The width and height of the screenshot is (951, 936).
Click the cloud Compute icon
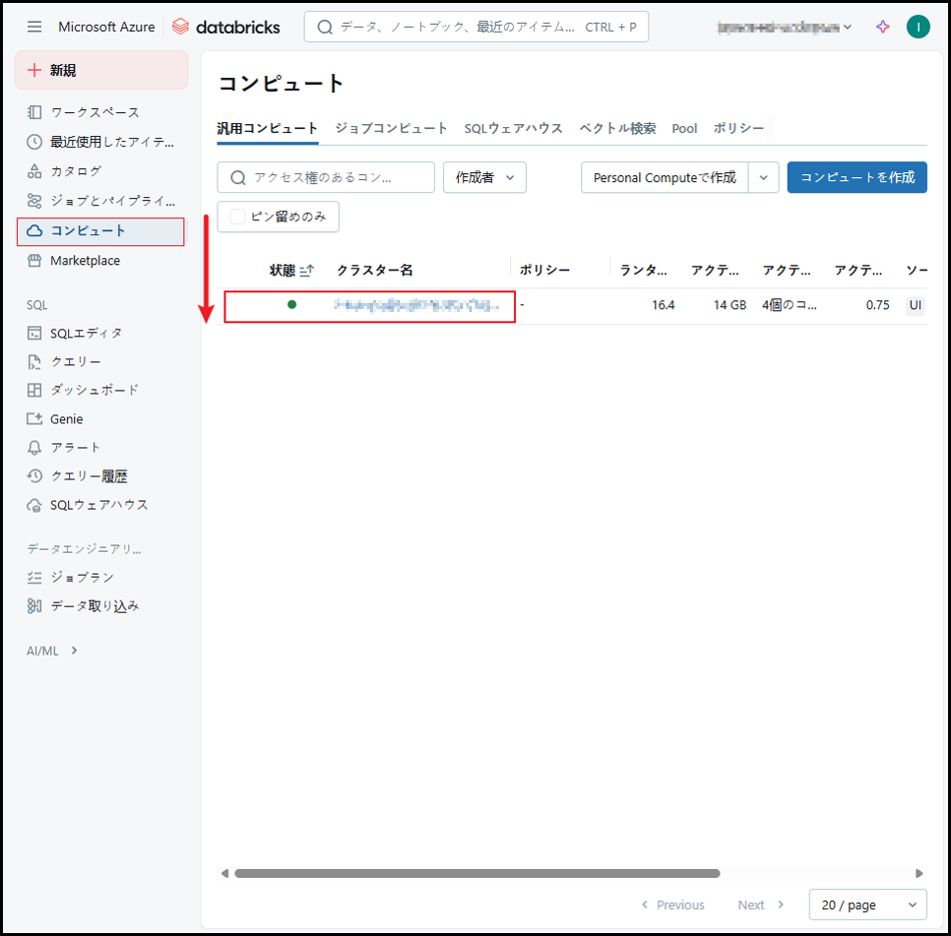click(35, 231)
